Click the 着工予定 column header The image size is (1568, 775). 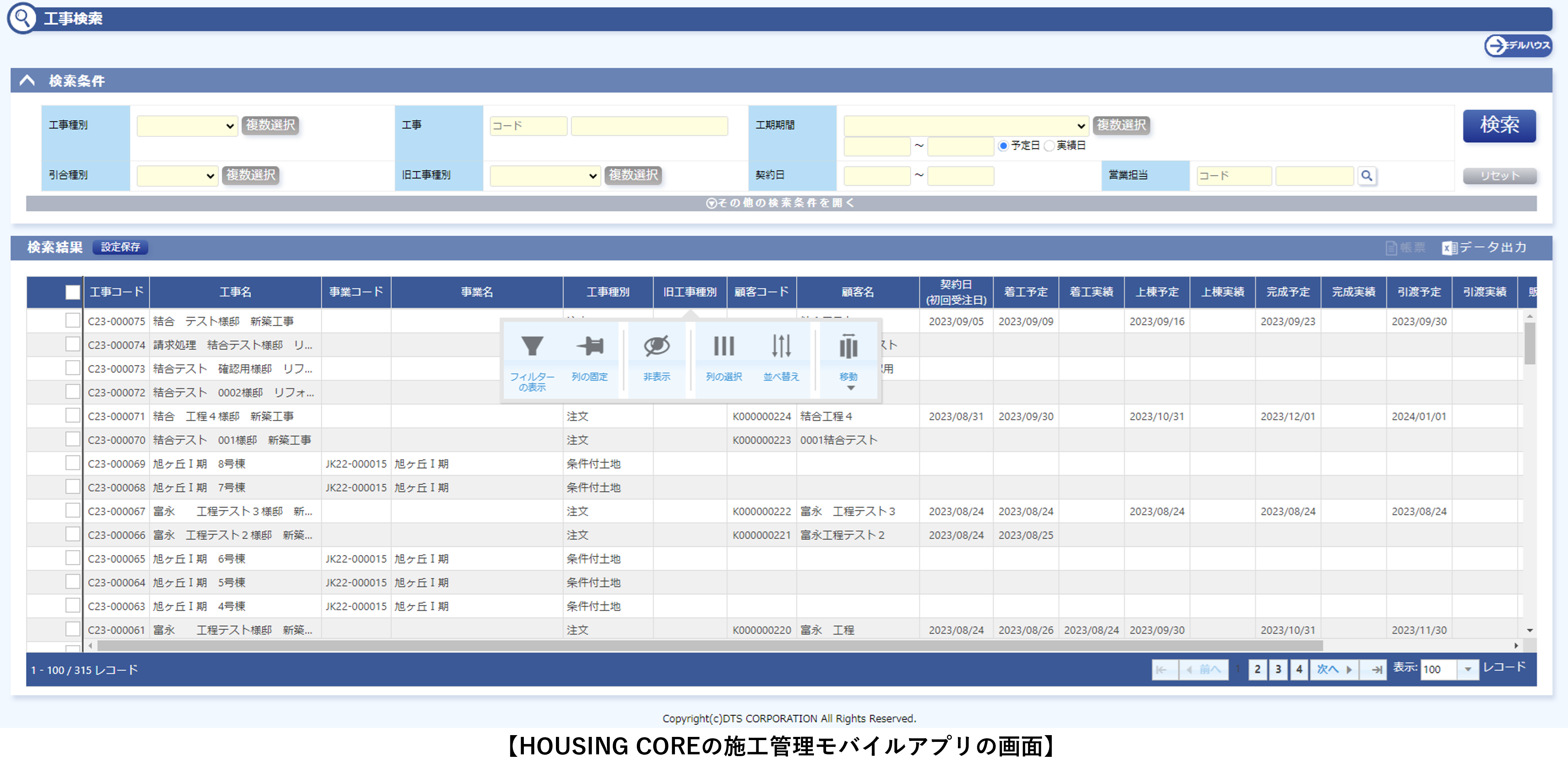(x=1026, y=293)
